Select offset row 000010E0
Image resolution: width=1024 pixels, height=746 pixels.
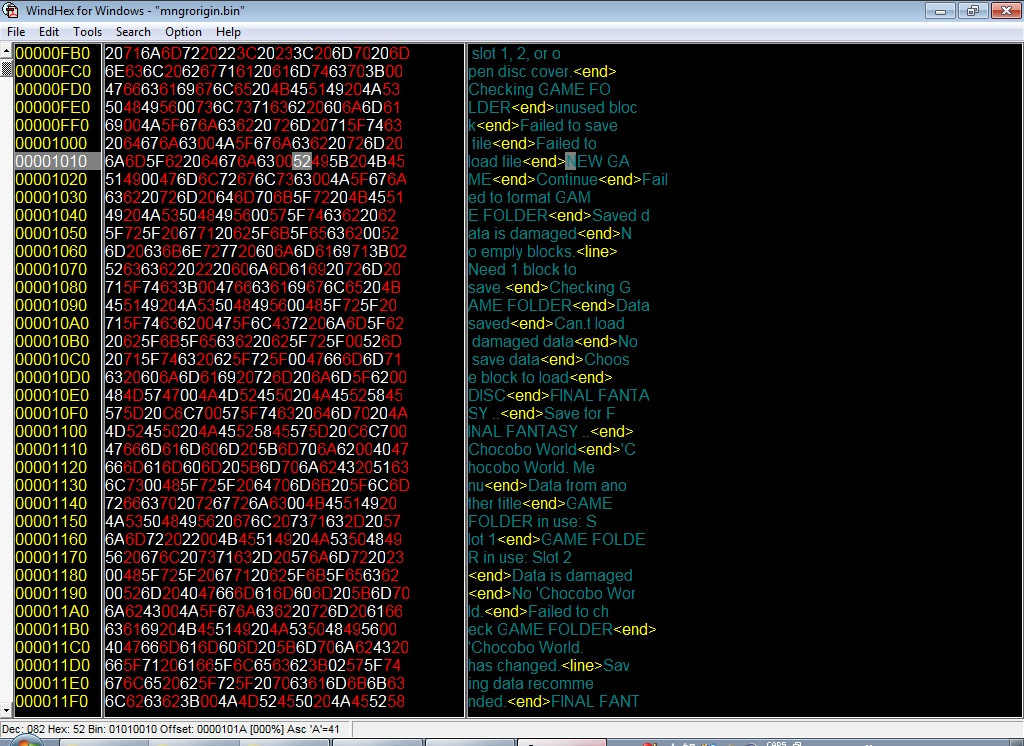pyautogui.click(x=52, y=395)
